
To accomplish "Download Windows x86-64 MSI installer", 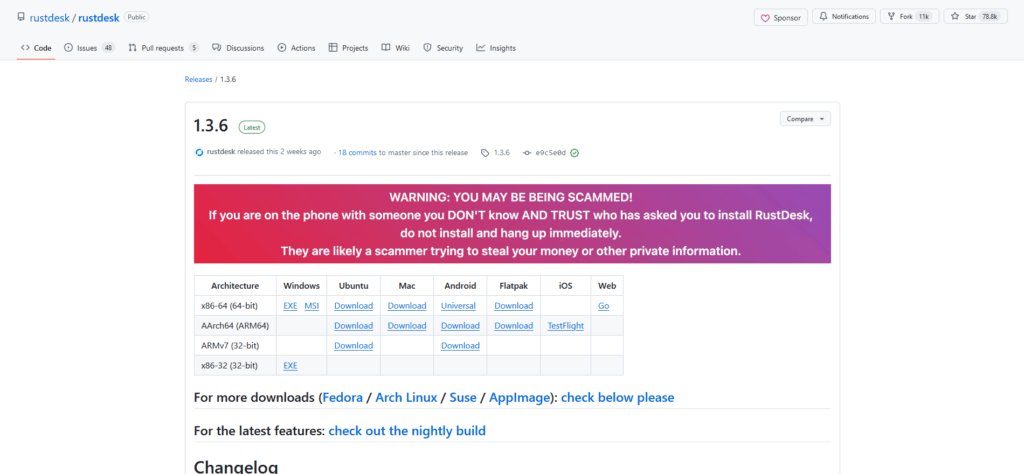I will coord(312,306).
